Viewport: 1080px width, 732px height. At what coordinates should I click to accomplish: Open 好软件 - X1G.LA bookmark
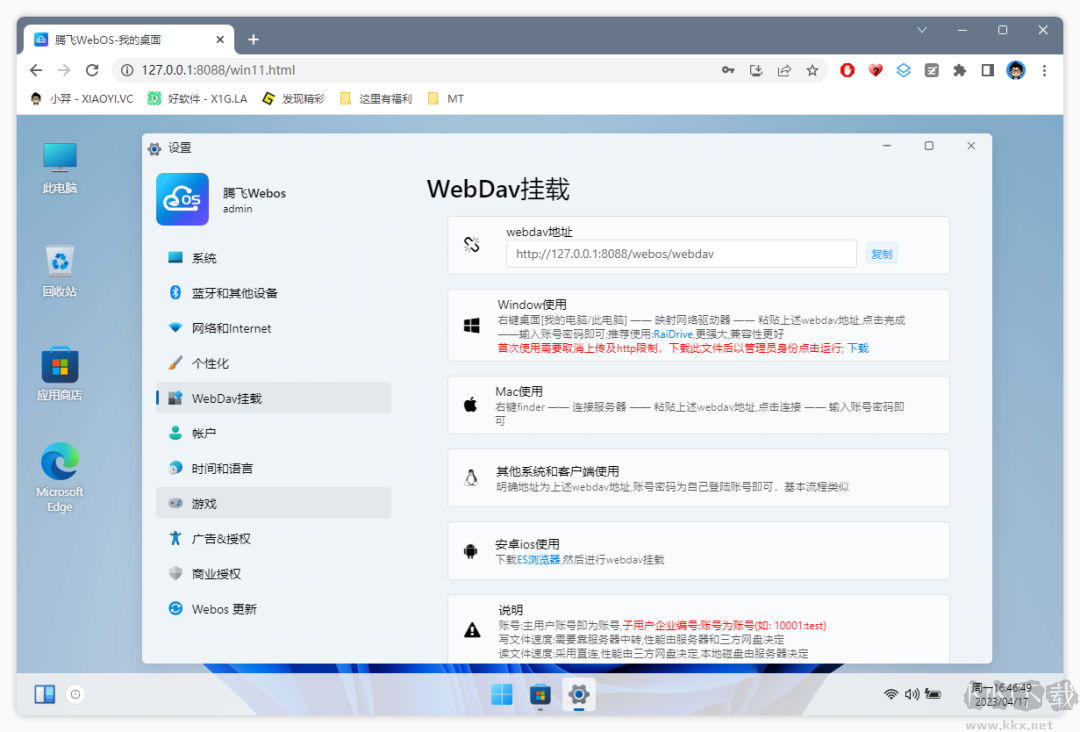click(x=198, y=99)
